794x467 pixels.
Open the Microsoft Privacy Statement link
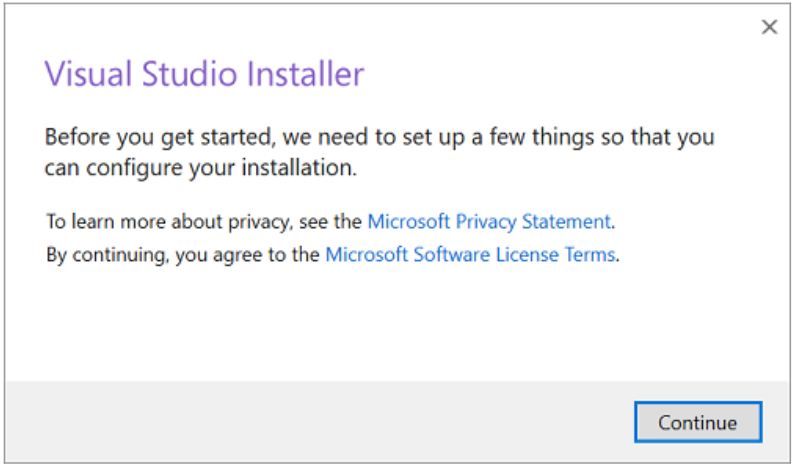[488, 221]
